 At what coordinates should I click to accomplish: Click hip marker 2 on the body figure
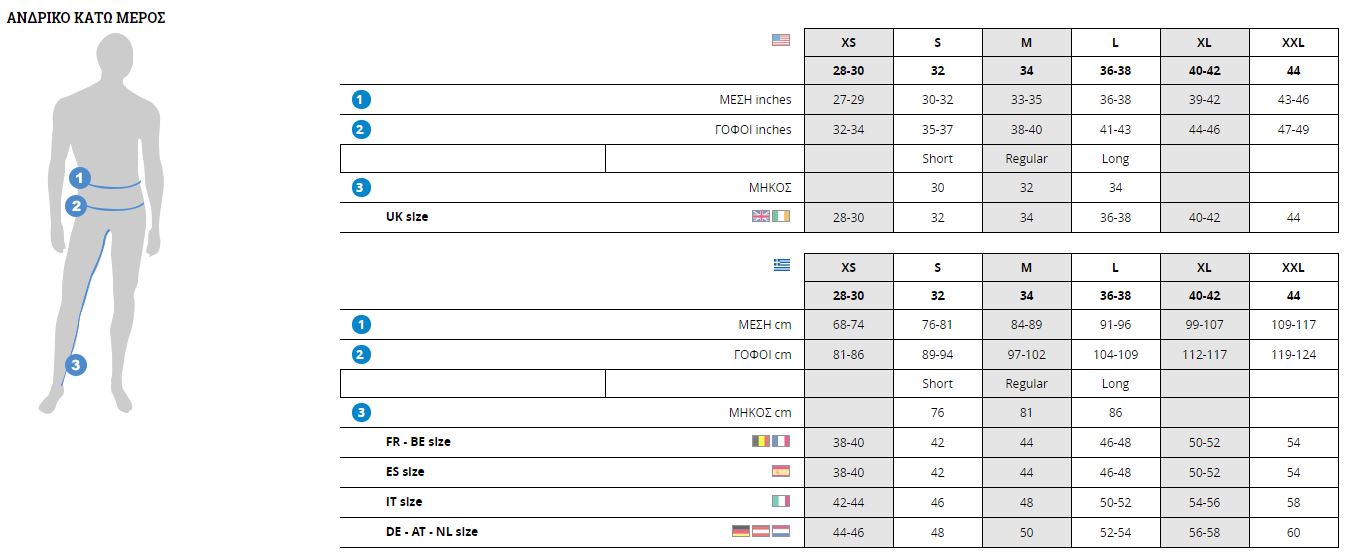coord(77,206)
